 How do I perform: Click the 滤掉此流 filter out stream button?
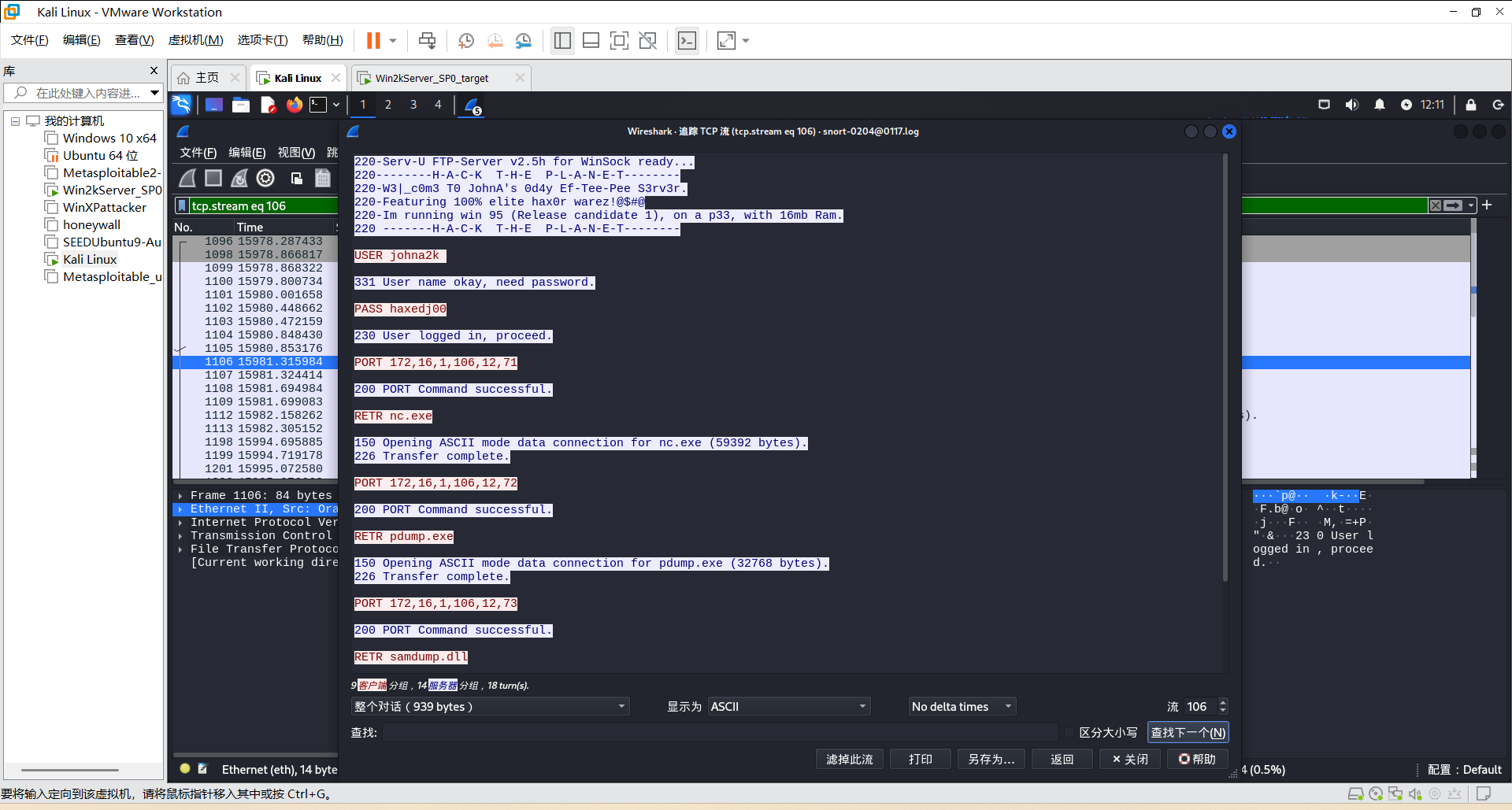(x=850, y=759)
